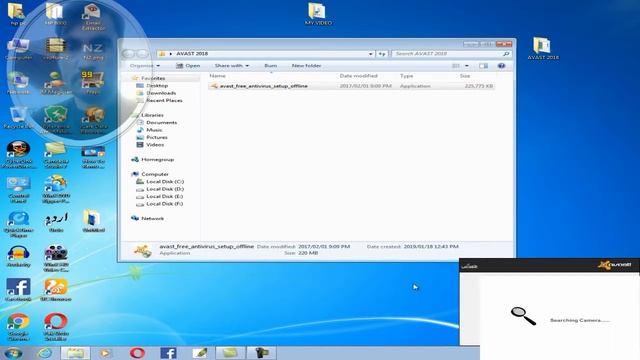Sort files by Size column

tap(465, 76)
